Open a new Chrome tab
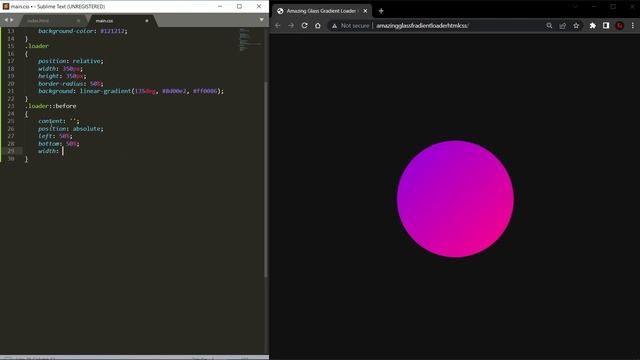Screen dimensions: 640x360 [381, 11]
